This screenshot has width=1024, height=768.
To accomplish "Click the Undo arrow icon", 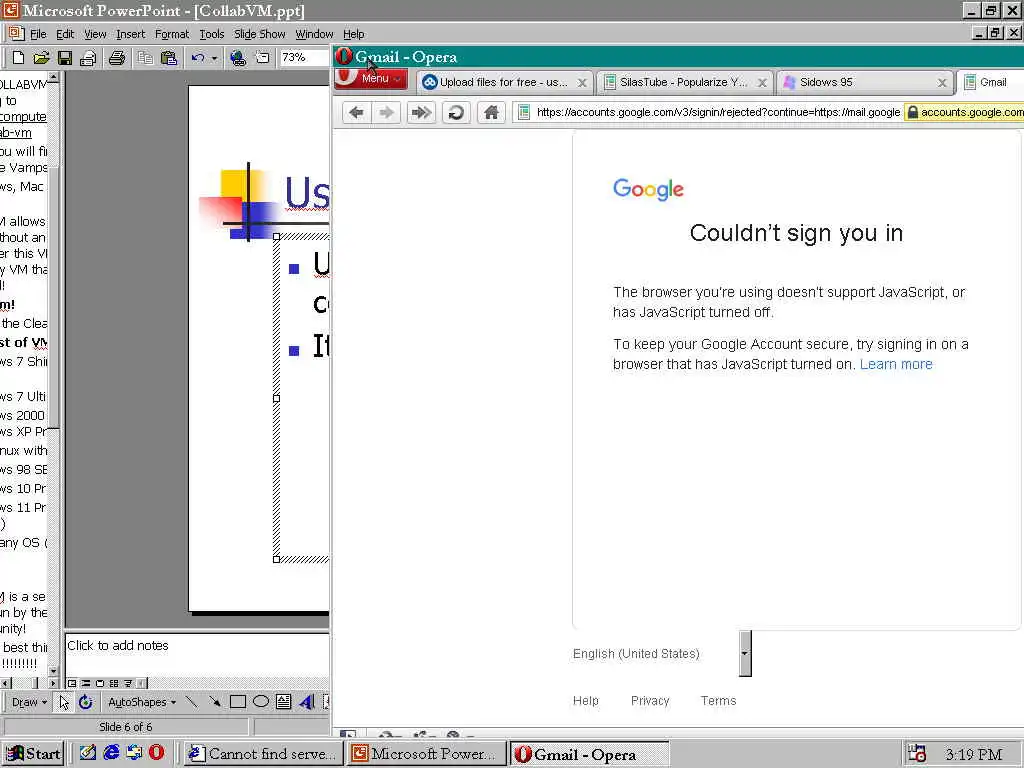I will coord(198,58).
